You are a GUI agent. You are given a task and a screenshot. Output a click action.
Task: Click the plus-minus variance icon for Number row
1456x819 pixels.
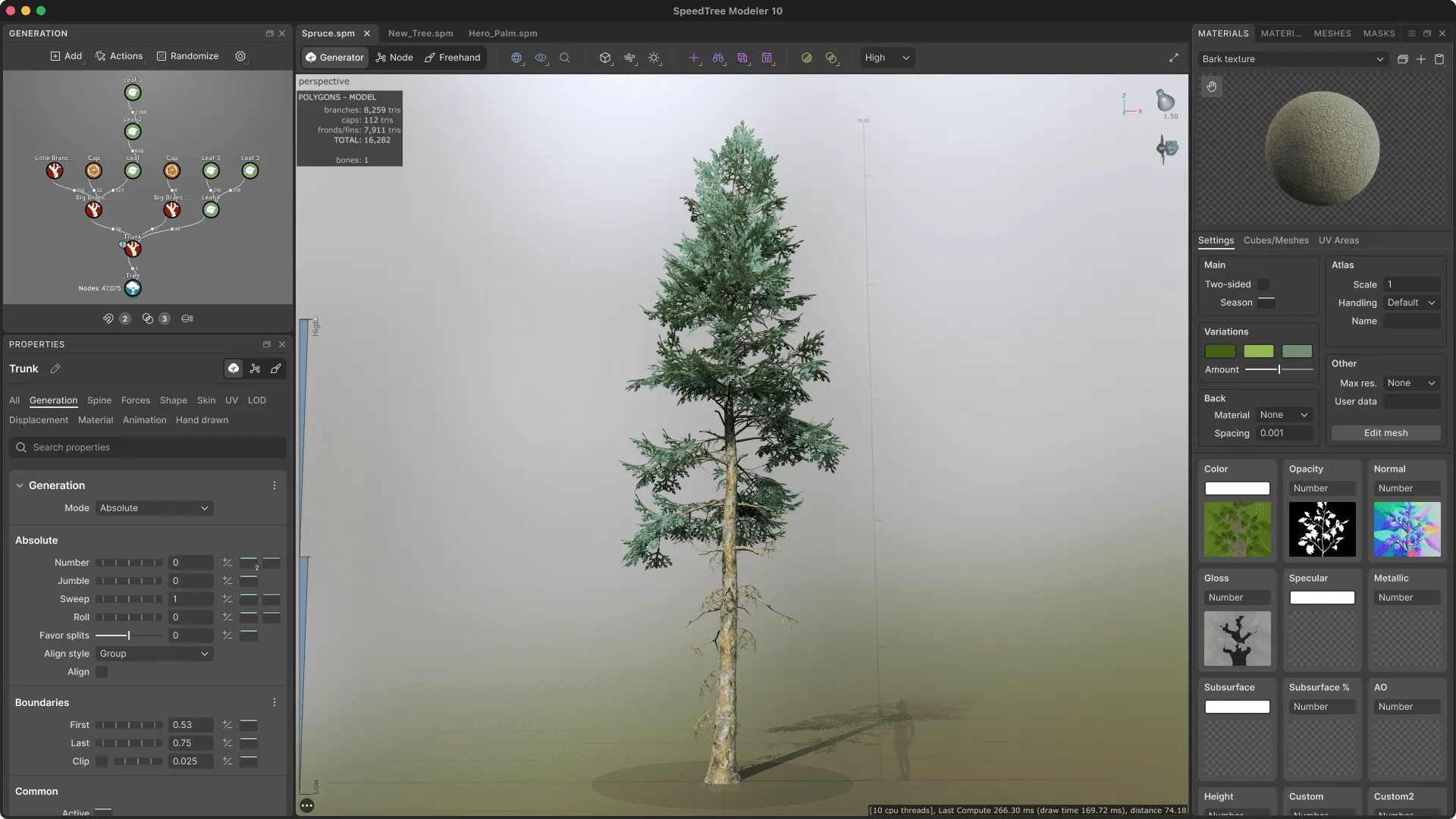point(227,563)
